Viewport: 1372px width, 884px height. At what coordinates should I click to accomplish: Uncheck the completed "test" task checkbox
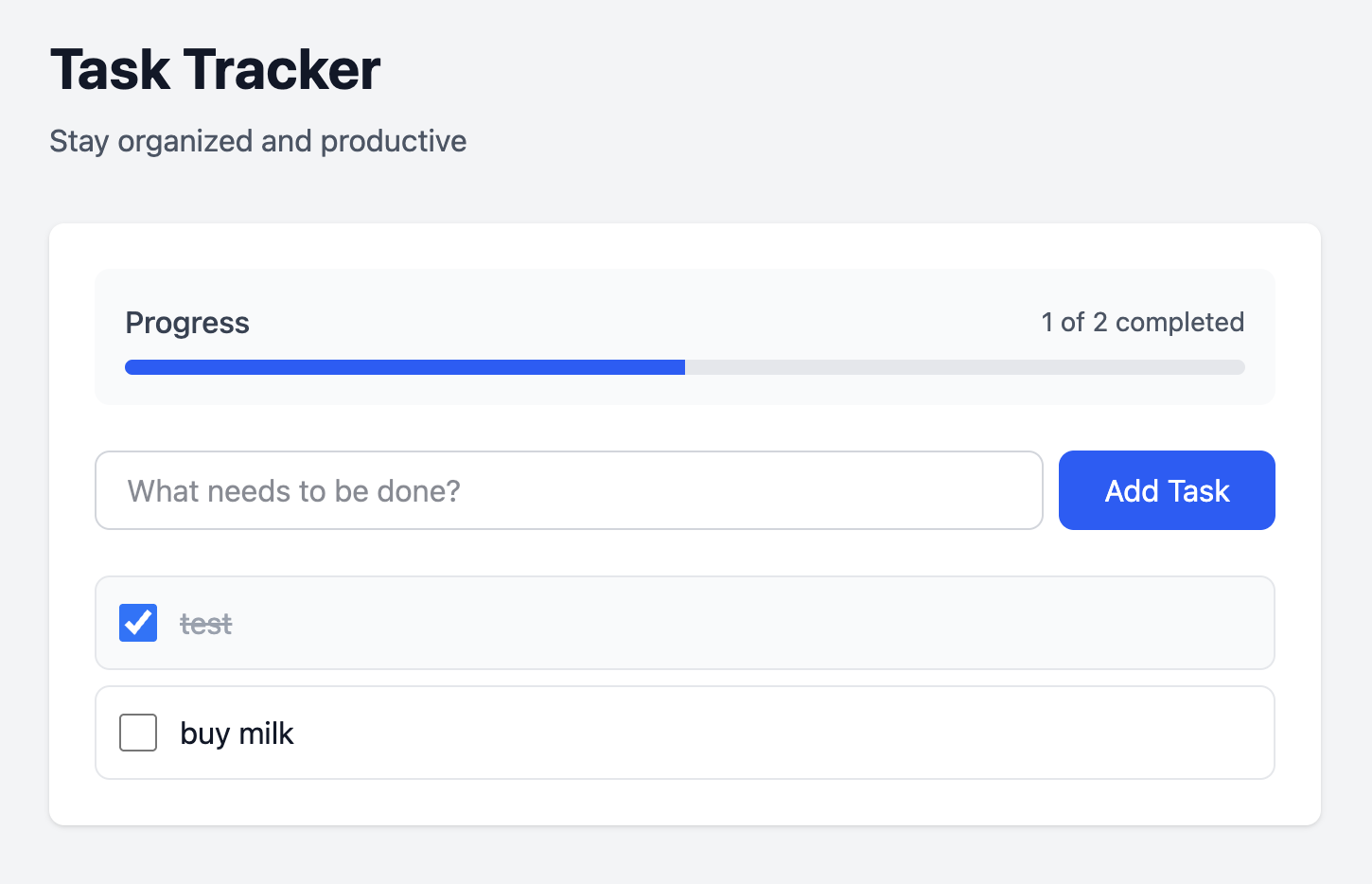138,623
